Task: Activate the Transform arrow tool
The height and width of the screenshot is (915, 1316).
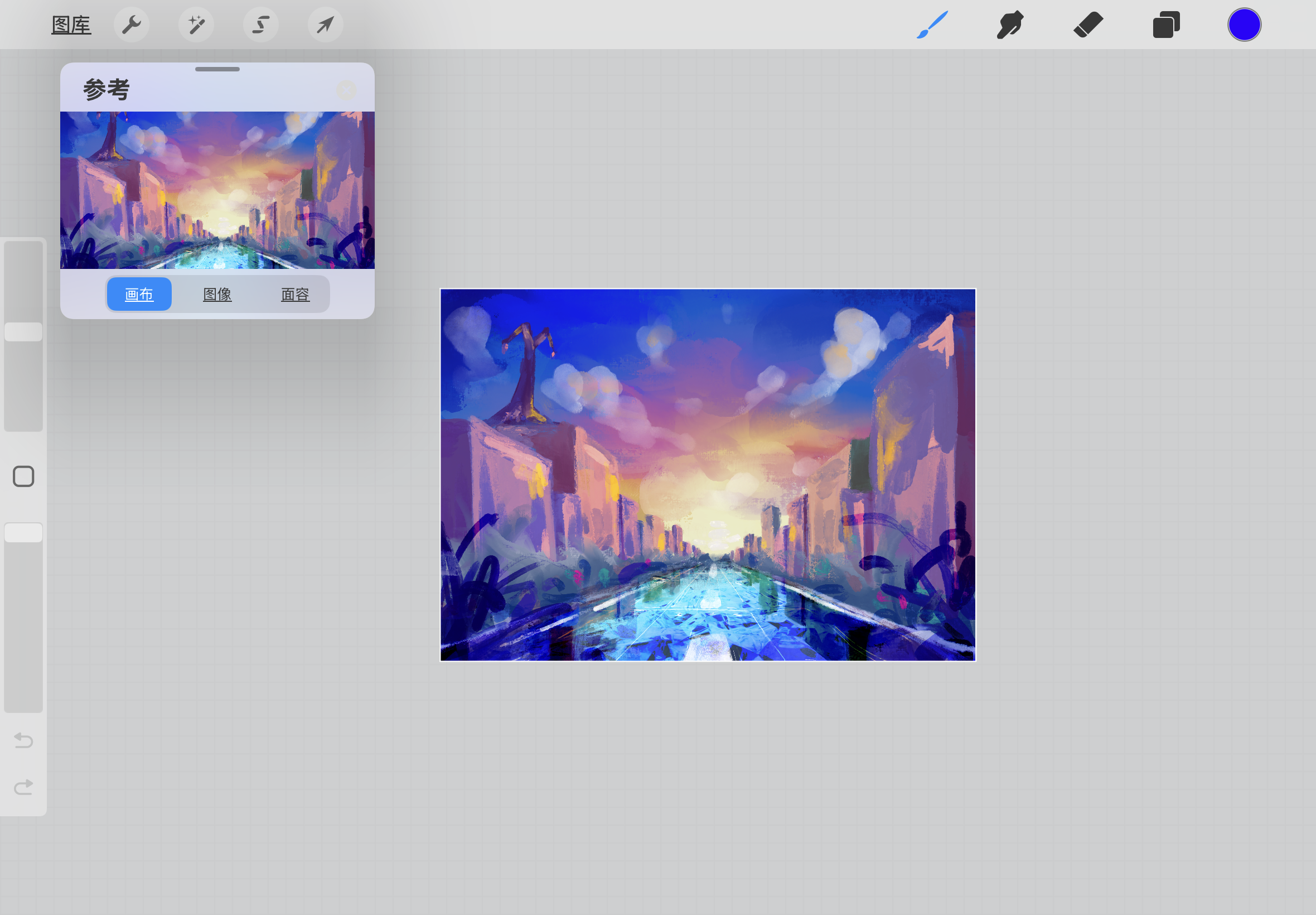Action: point(326,25)
